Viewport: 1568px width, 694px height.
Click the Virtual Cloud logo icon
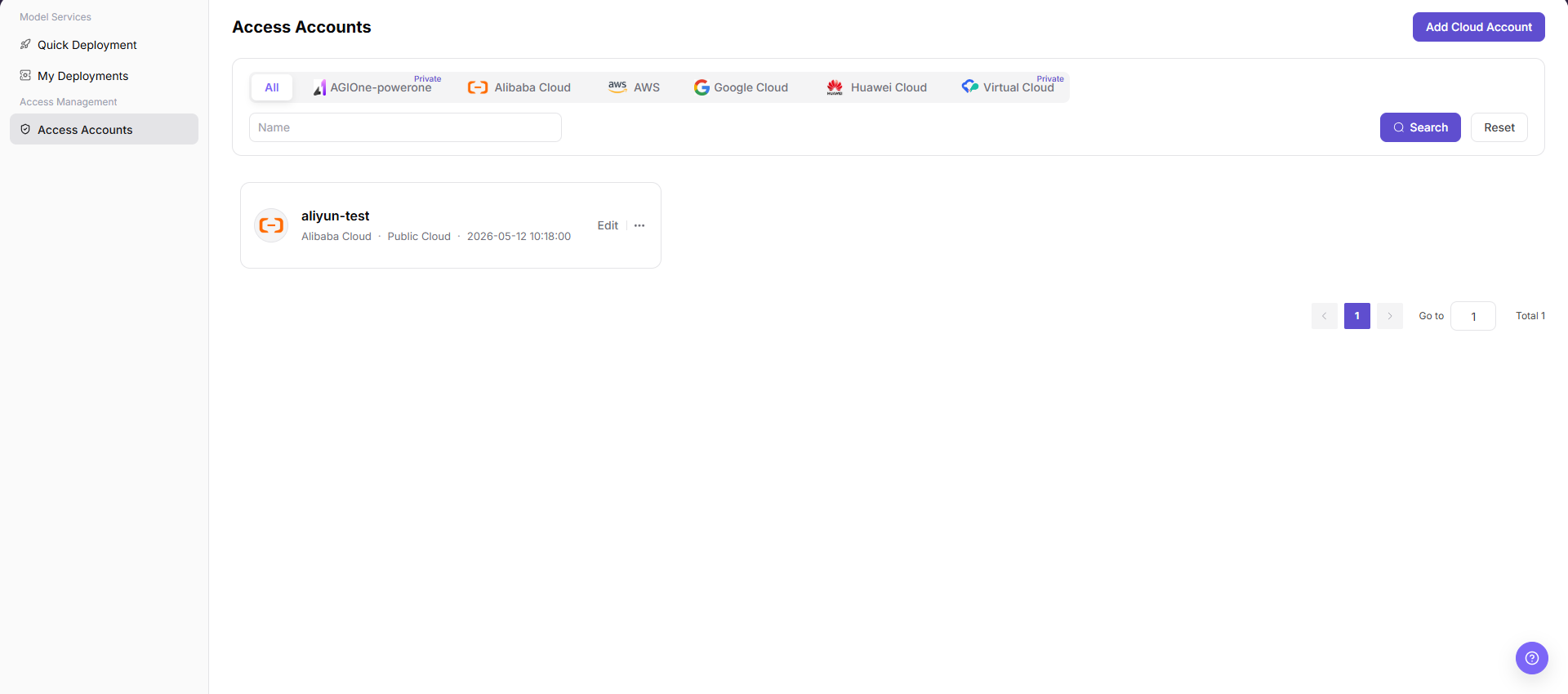[970, 86]
